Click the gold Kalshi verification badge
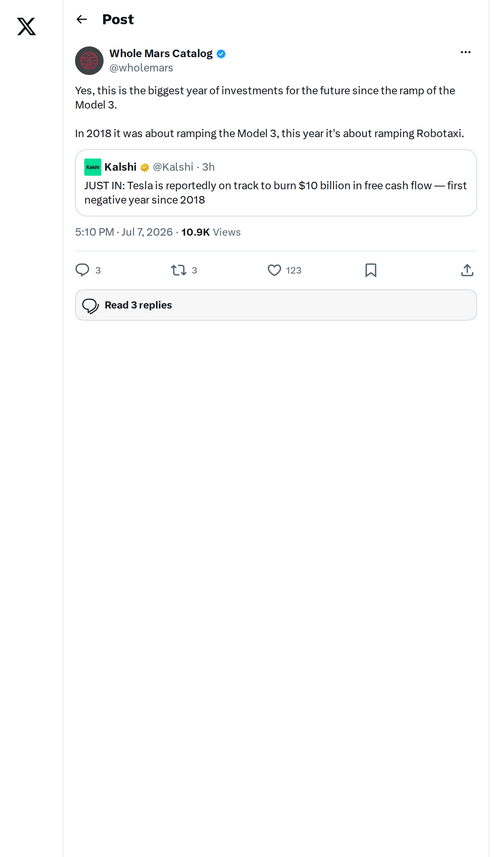This screenshot has height=857, width=500. [145, 167]
